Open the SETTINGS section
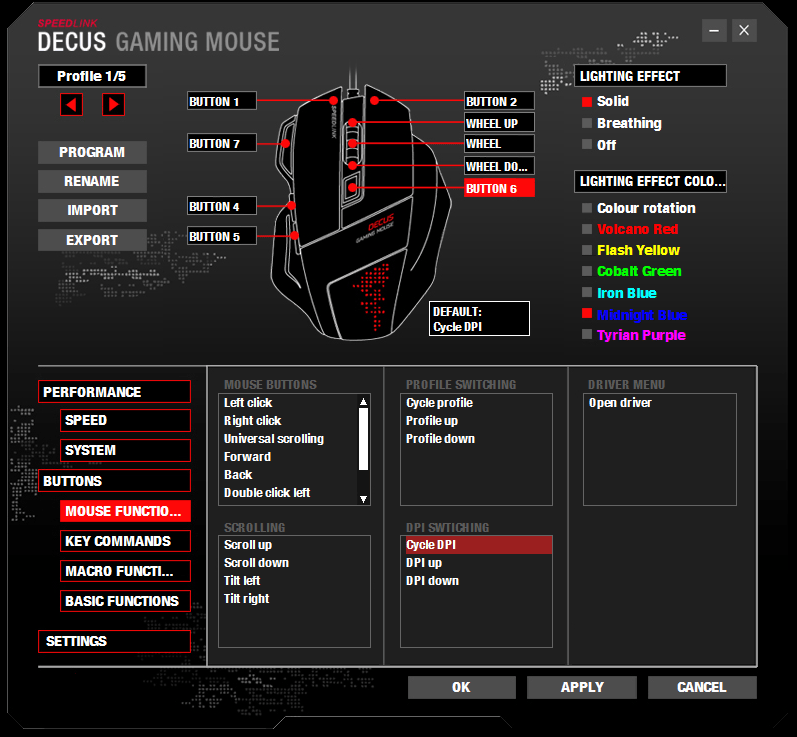797x737 pixels. pos(114,641)
